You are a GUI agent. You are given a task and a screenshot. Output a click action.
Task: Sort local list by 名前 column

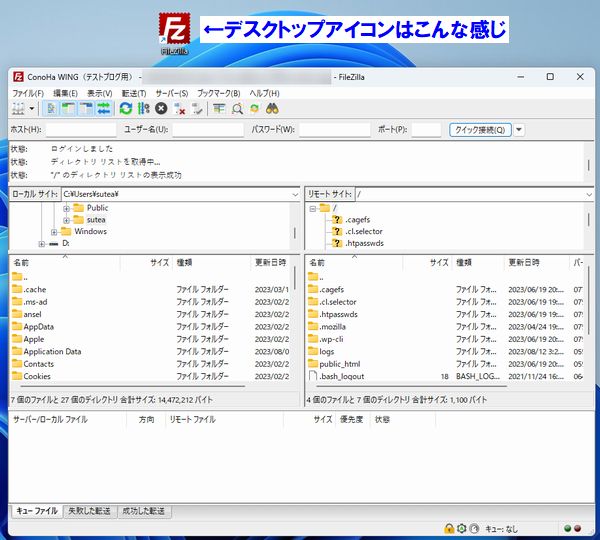pyautogui.click(x=65, y=263)
